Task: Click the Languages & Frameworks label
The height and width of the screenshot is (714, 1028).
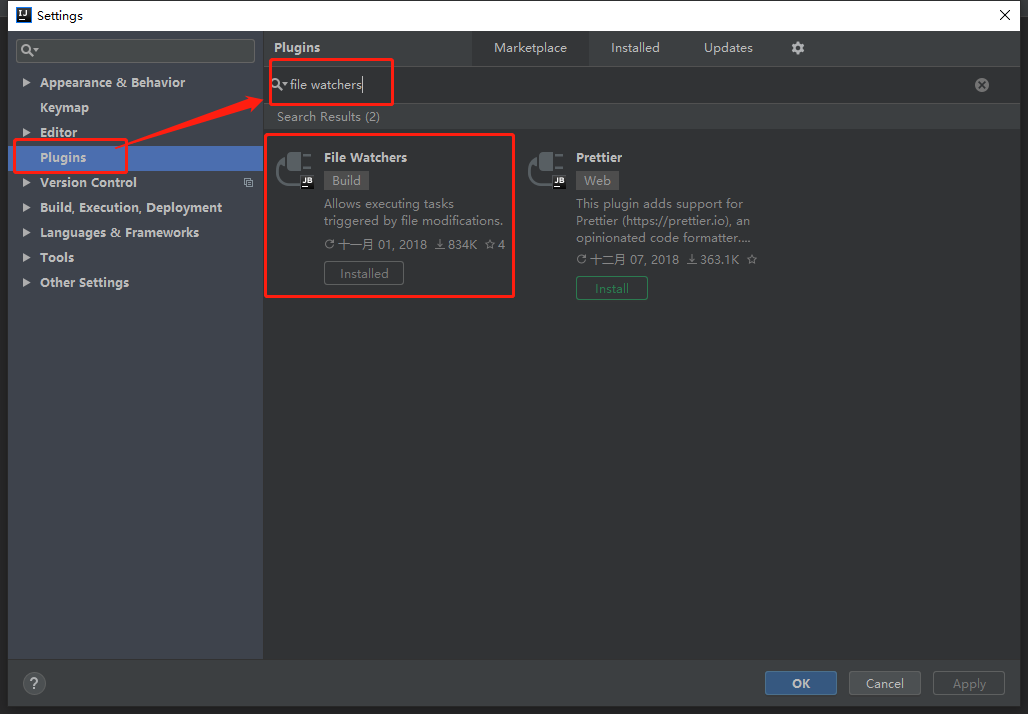Action: [x=119, y=232]
